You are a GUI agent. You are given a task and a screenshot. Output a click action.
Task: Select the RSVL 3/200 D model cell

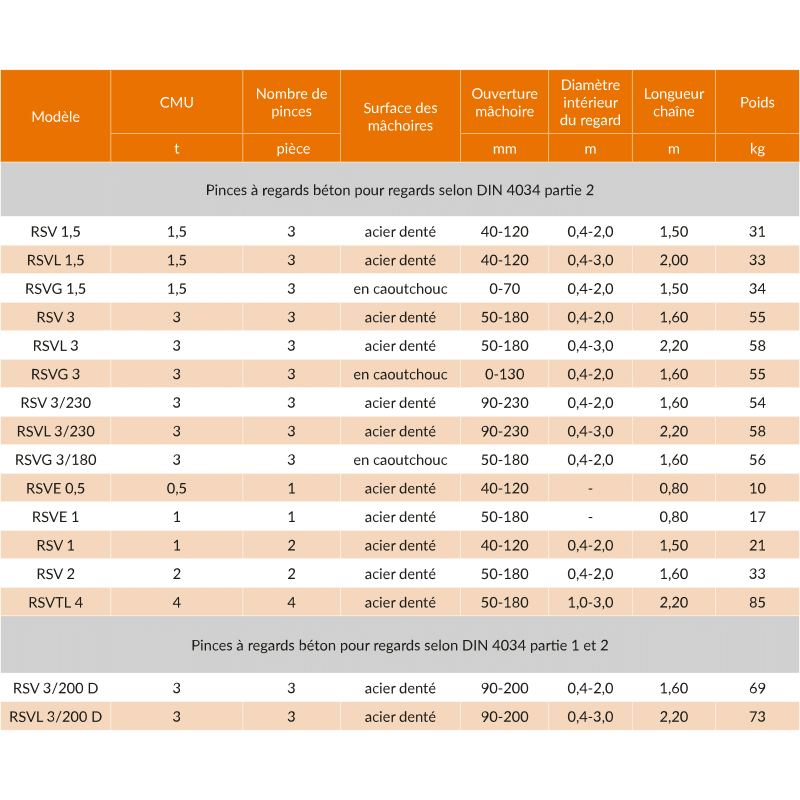coord(55,716)
